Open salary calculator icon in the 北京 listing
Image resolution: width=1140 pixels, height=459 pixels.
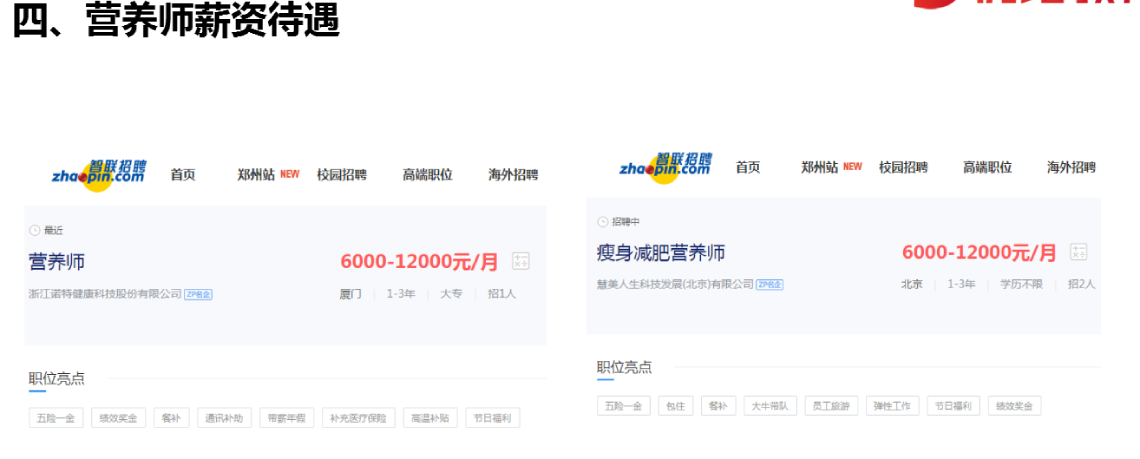tap(1079, 252)
